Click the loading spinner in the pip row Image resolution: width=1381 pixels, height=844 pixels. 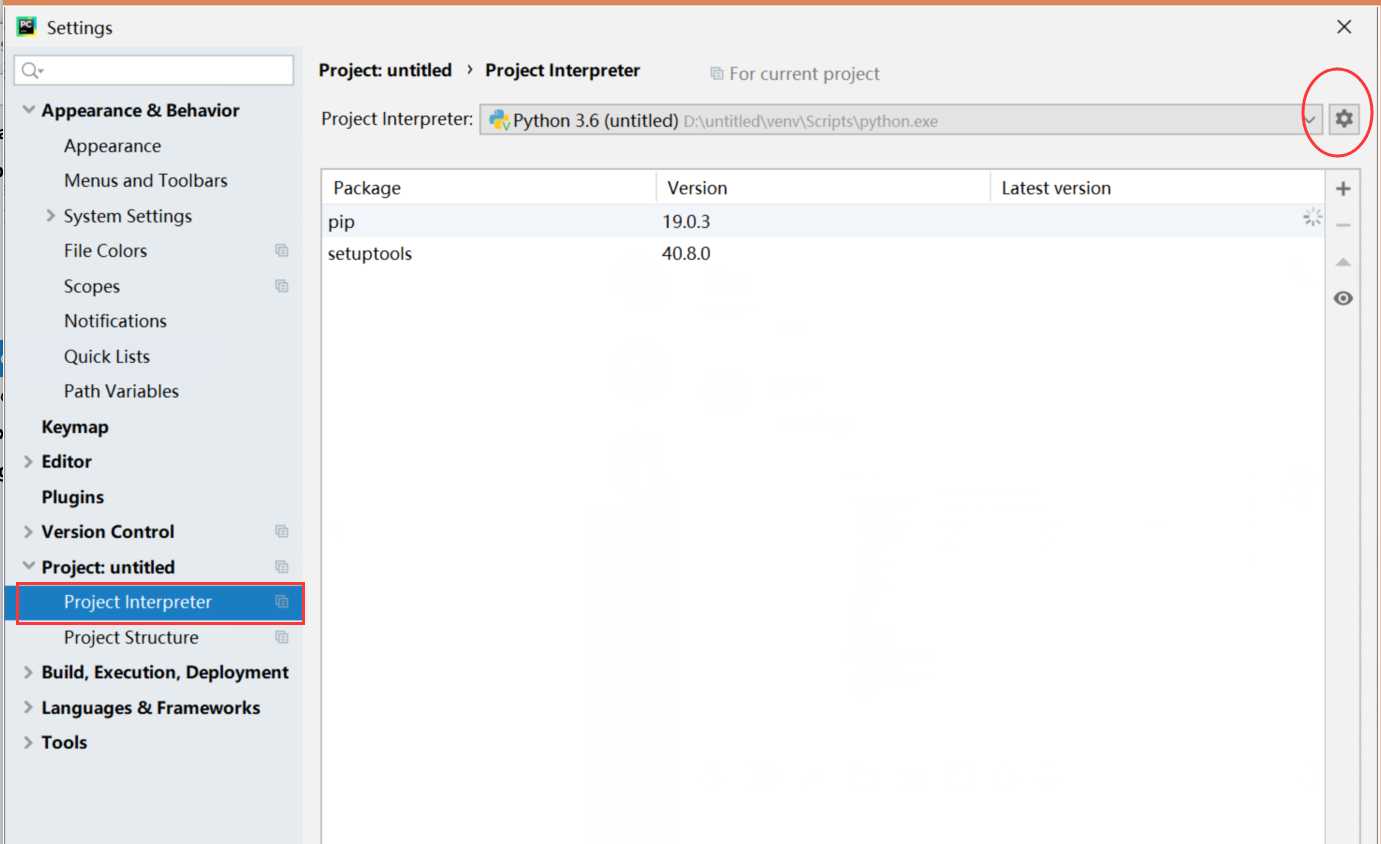[1312, 217]
